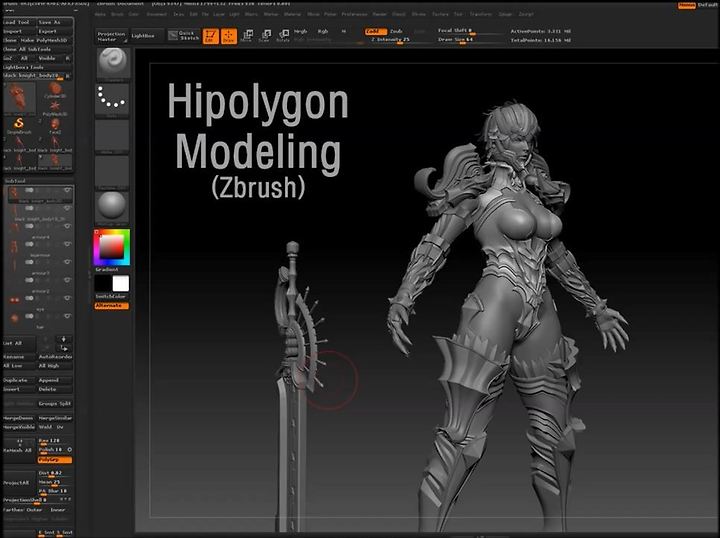Click the ProjectAll button
The height and width of the screenshot is (538, 720).
19,483
